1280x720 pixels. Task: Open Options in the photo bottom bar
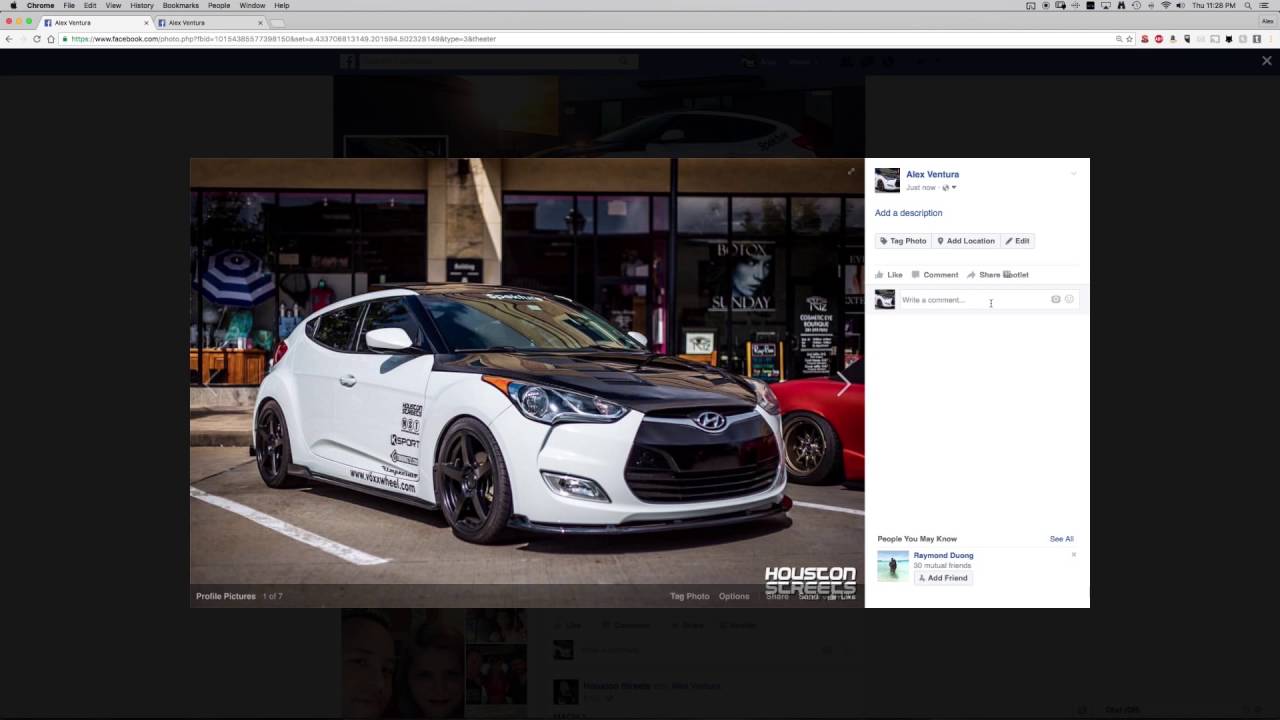click(734, 596)
